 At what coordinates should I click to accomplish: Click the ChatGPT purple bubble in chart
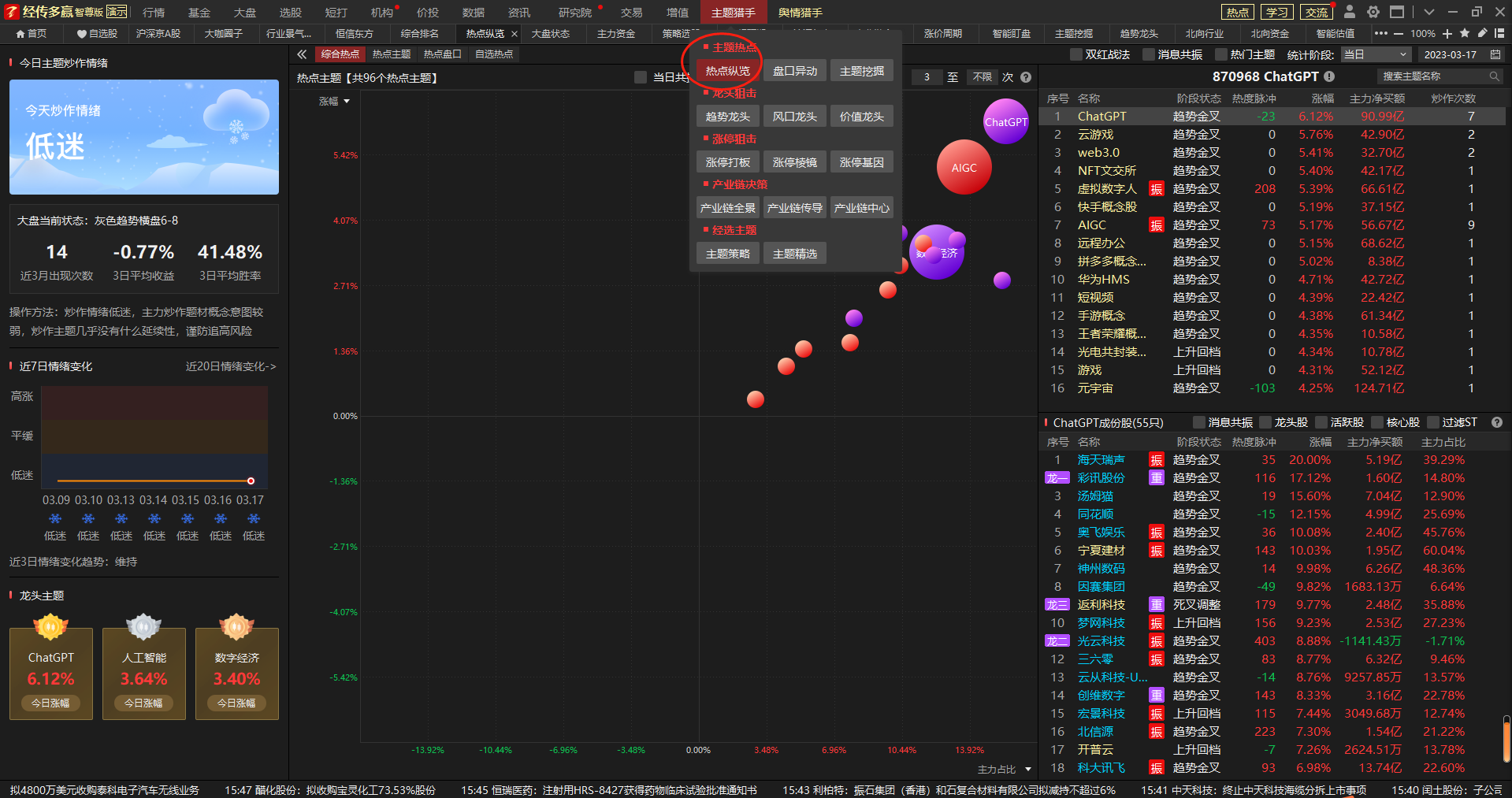click(x=1006, y=121)
